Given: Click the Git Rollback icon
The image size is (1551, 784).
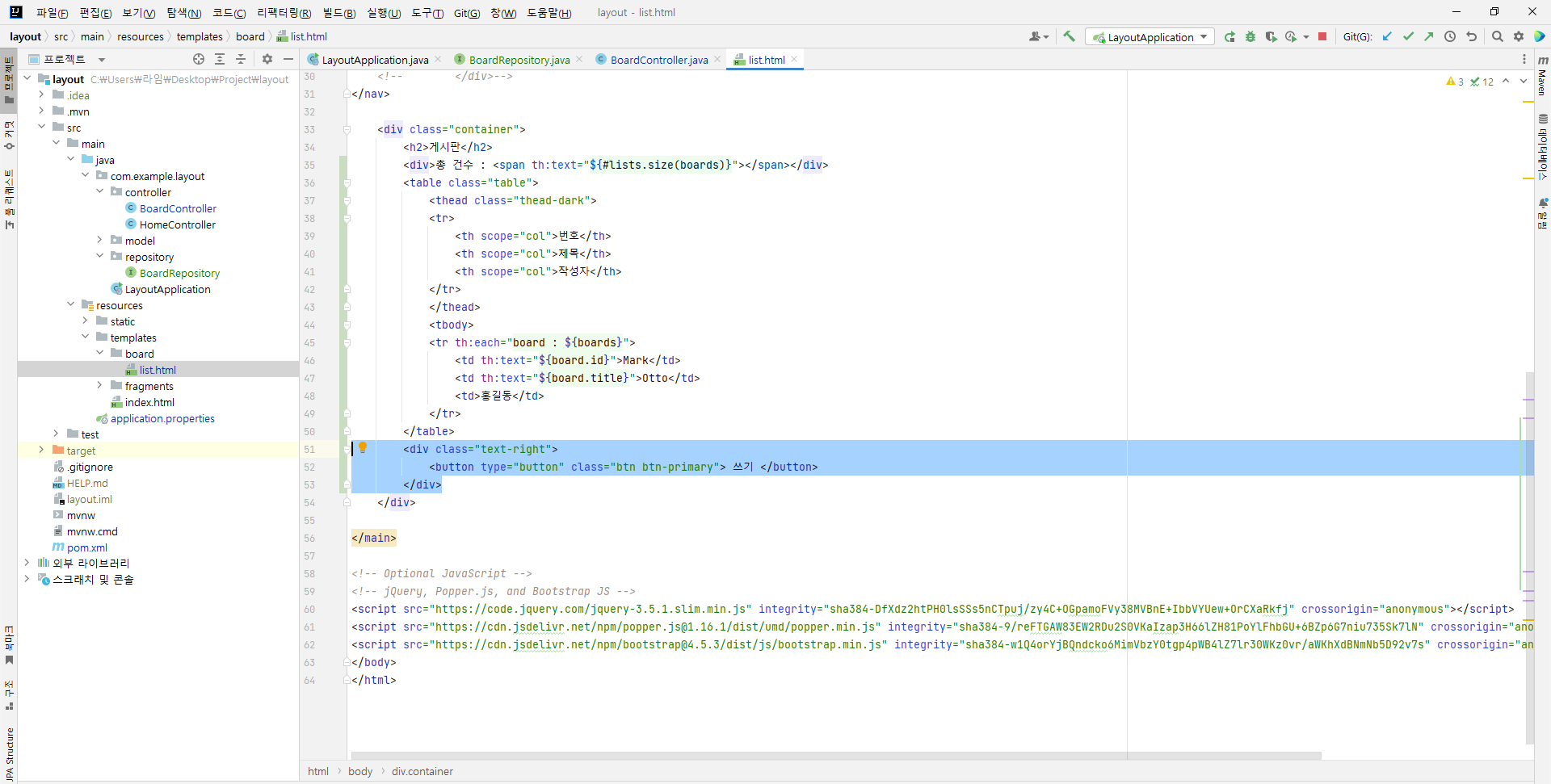Looking at the screenshot, I should tap(1471, 36).
